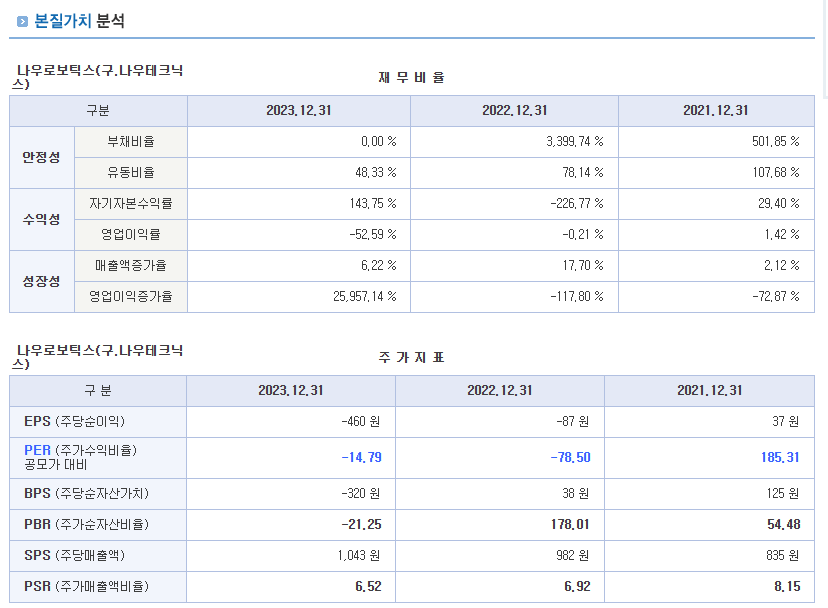Click the 17.70 % sales growth value

click(583, 265)
